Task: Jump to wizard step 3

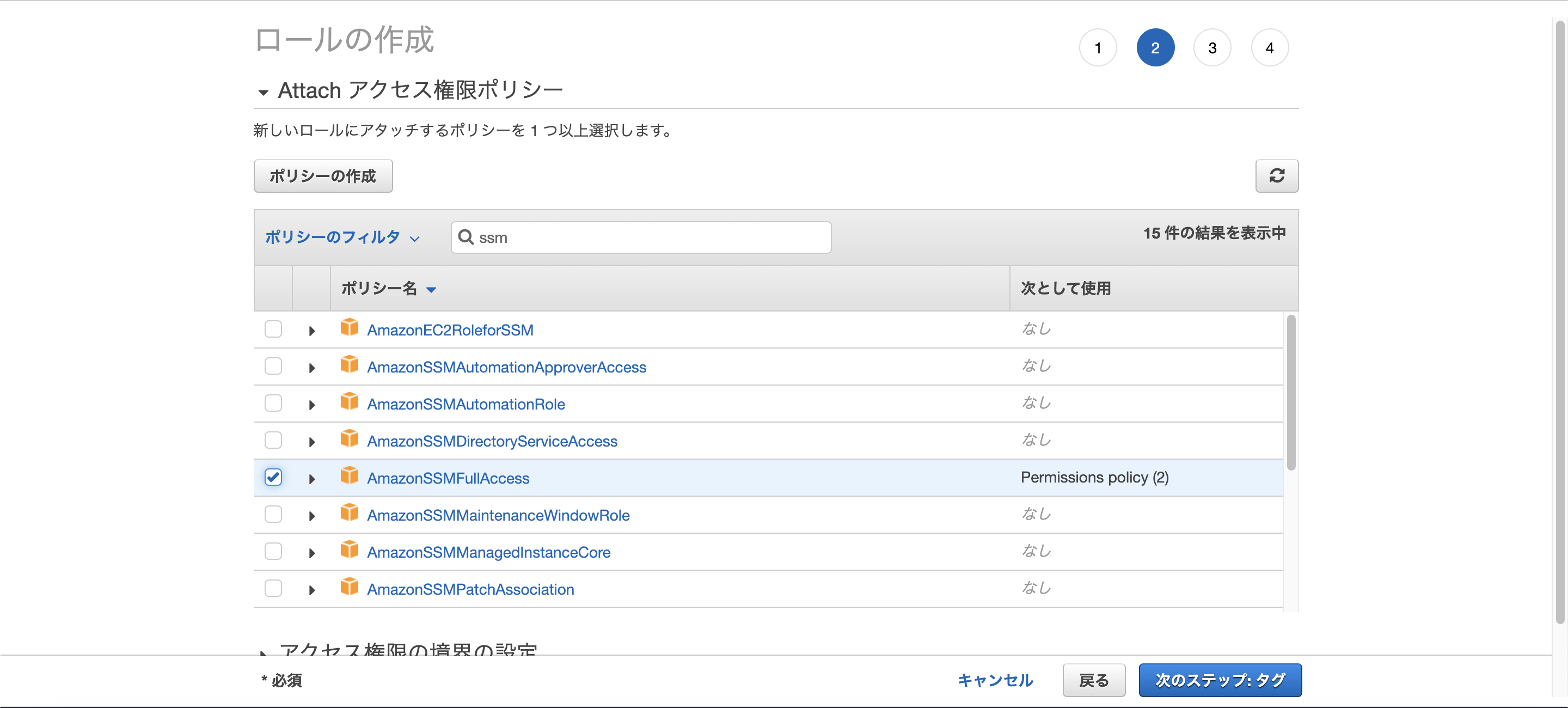Action: point(1212,48)
